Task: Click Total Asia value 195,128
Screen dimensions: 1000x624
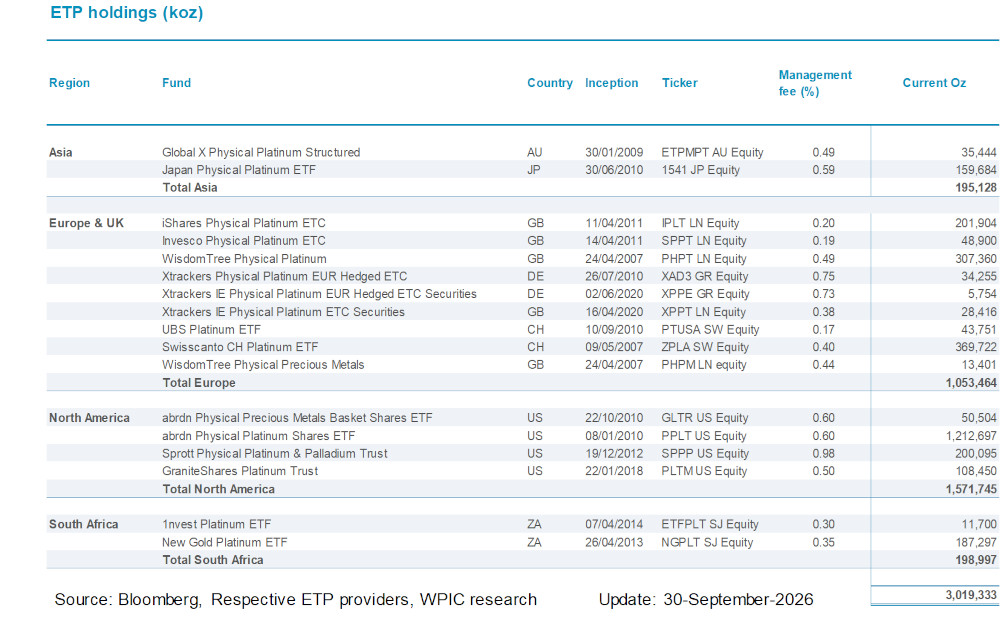Action: (976, 188)
